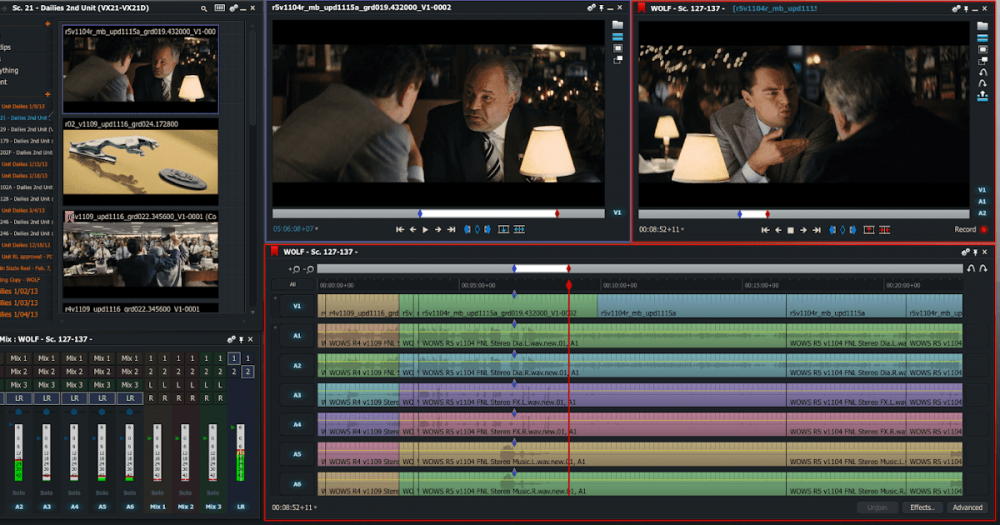
Task: Undo last edit in timeline panel
Action: pyautogui.click(x=971, y=269)
